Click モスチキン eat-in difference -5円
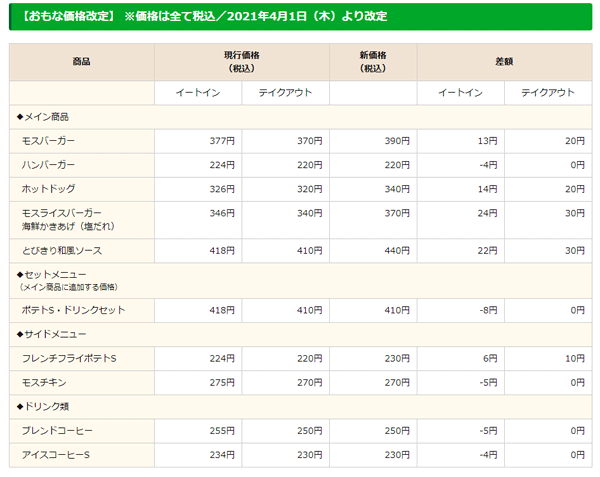Viewport: 600px width, 477px height. [x=488, y=383]
